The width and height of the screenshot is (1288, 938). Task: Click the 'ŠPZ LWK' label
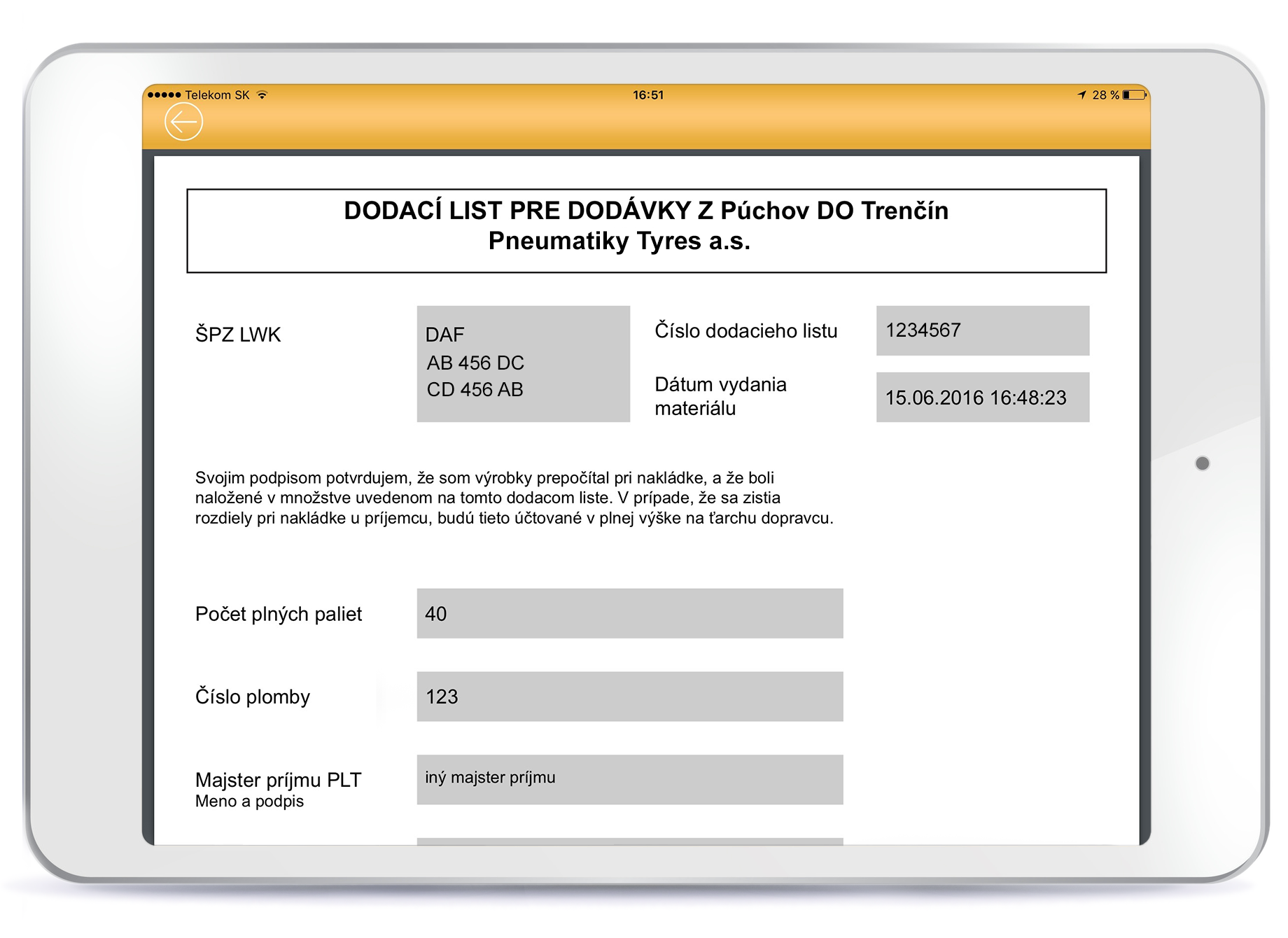238,335
